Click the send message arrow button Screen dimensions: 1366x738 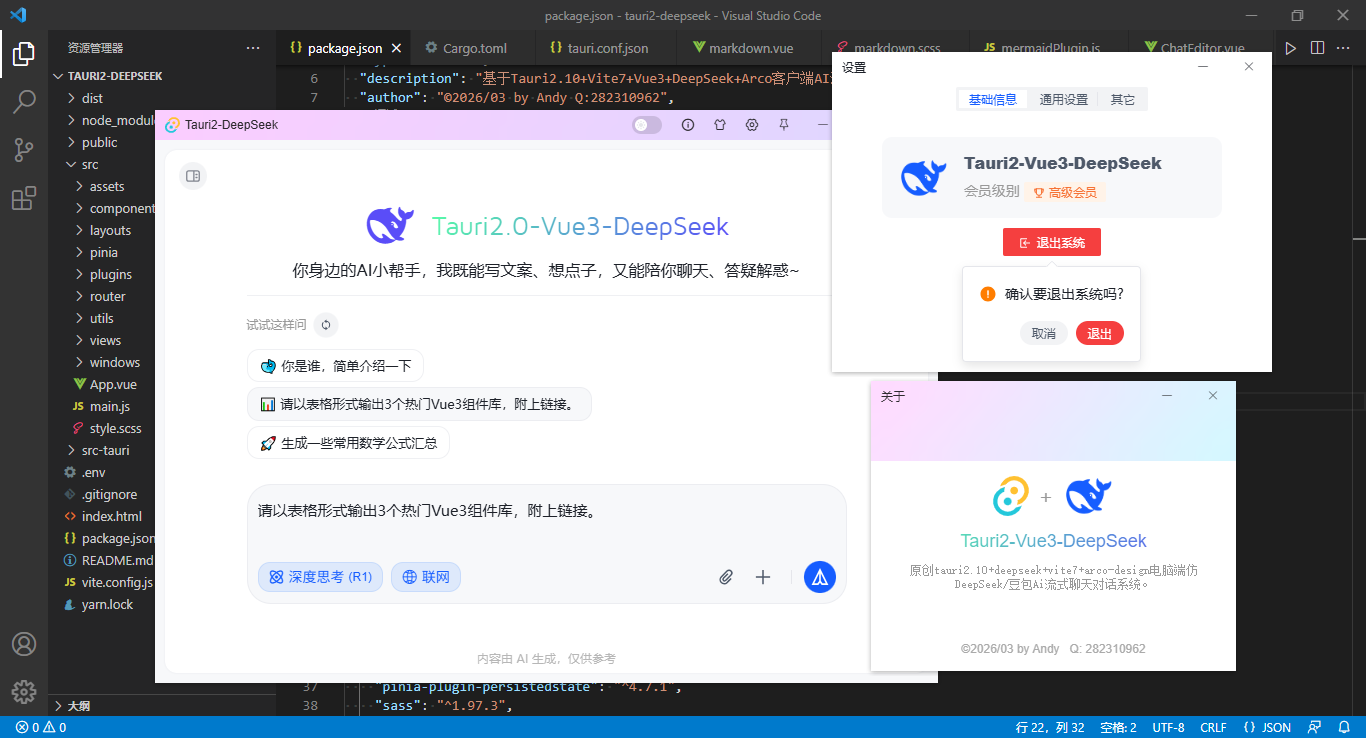click(819, 577)
